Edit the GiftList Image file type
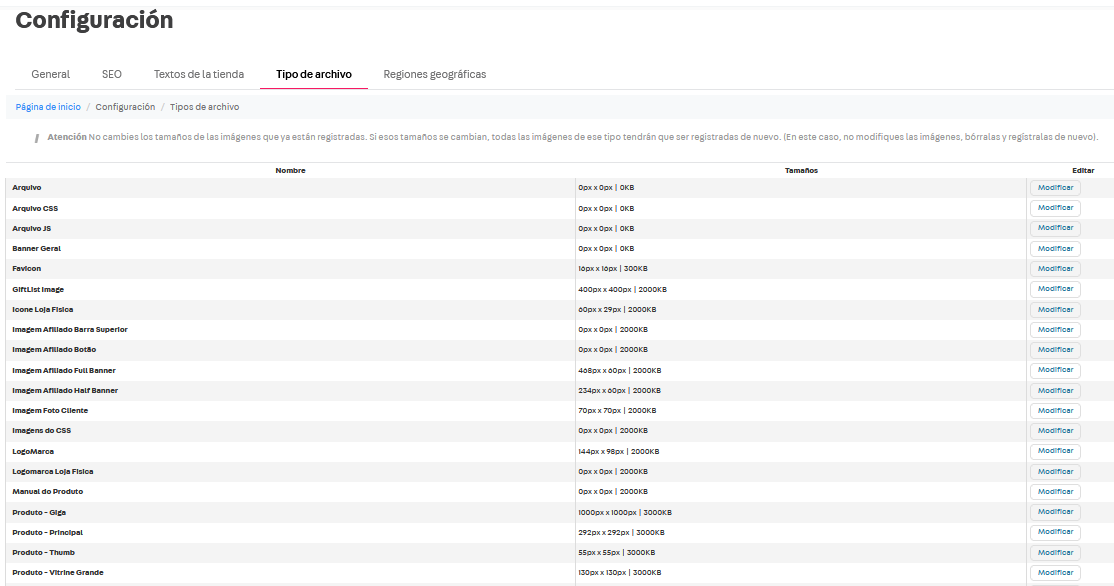The width and height of the screenshot is (1114, 586). click(x=1055, y=289)
